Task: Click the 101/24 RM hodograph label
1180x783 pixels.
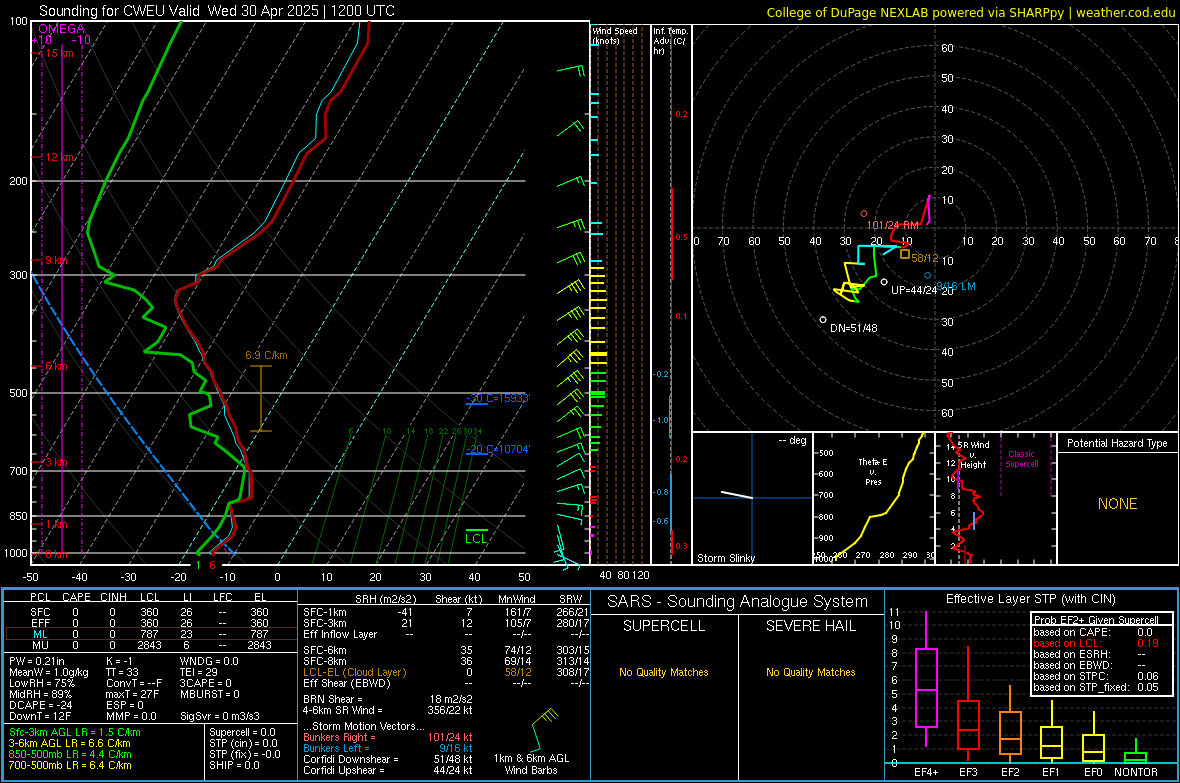Action: [x=893, y=225]
